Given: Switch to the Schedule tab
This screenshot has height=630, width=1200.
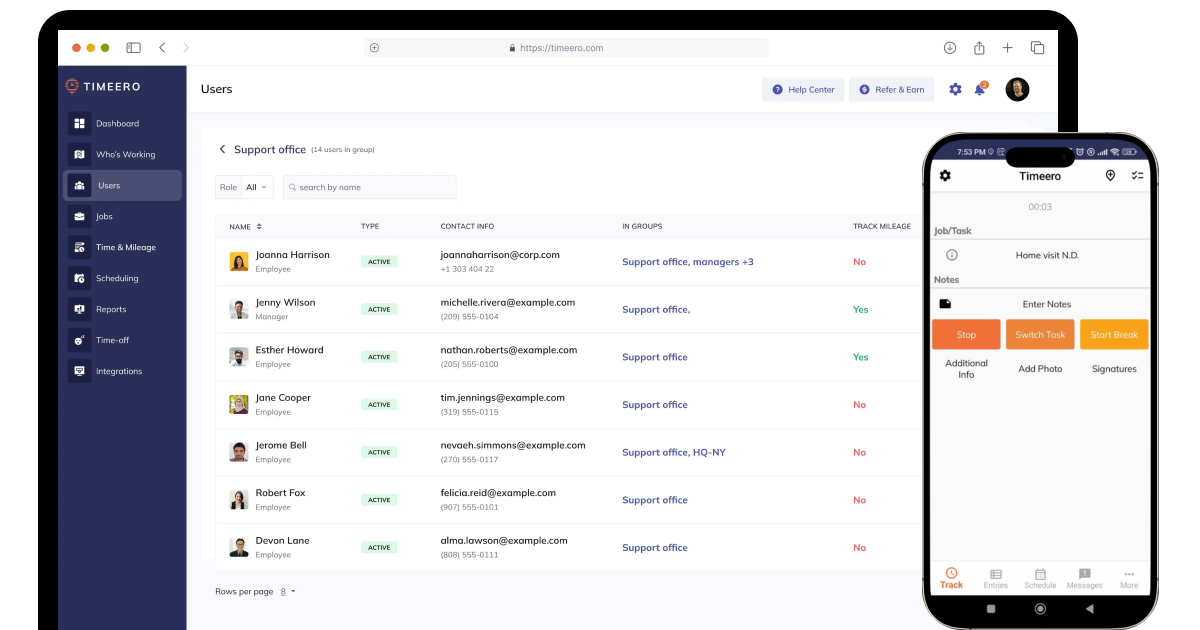Looking at the screenshot, I should tap(1040, 579).
